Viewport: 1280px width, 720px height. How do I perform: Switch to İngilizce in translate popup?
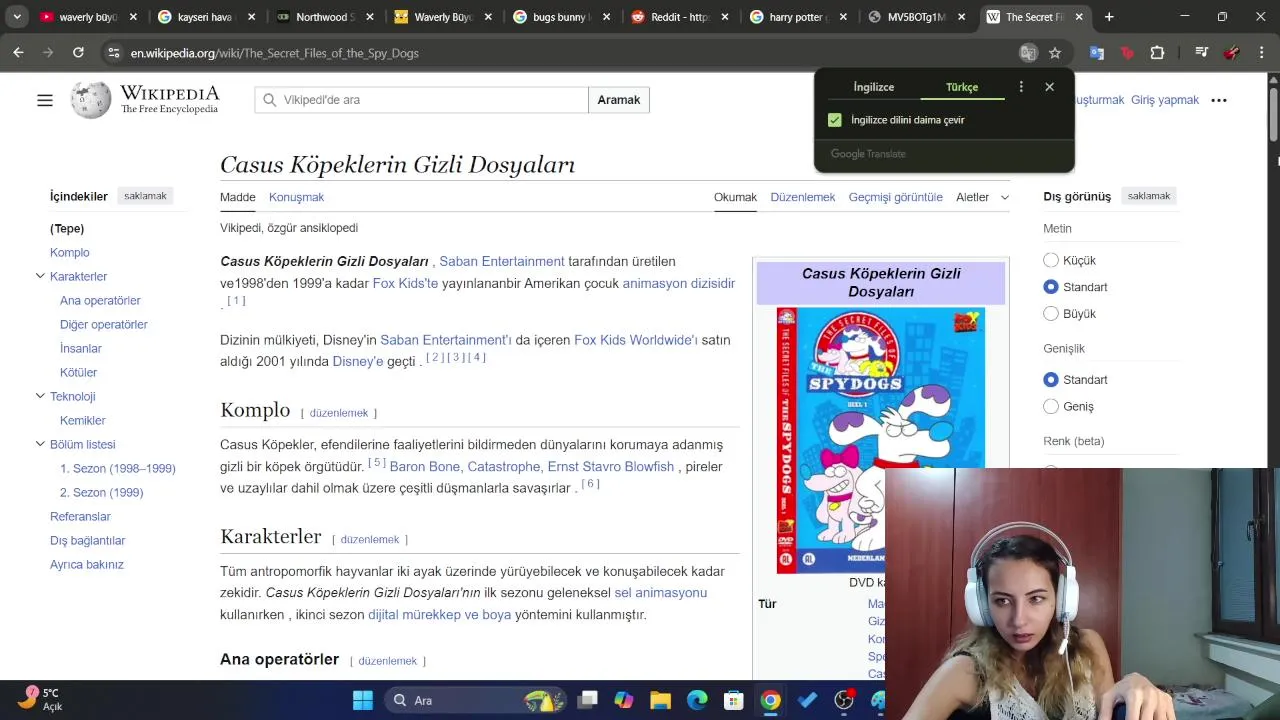(874, 87)
